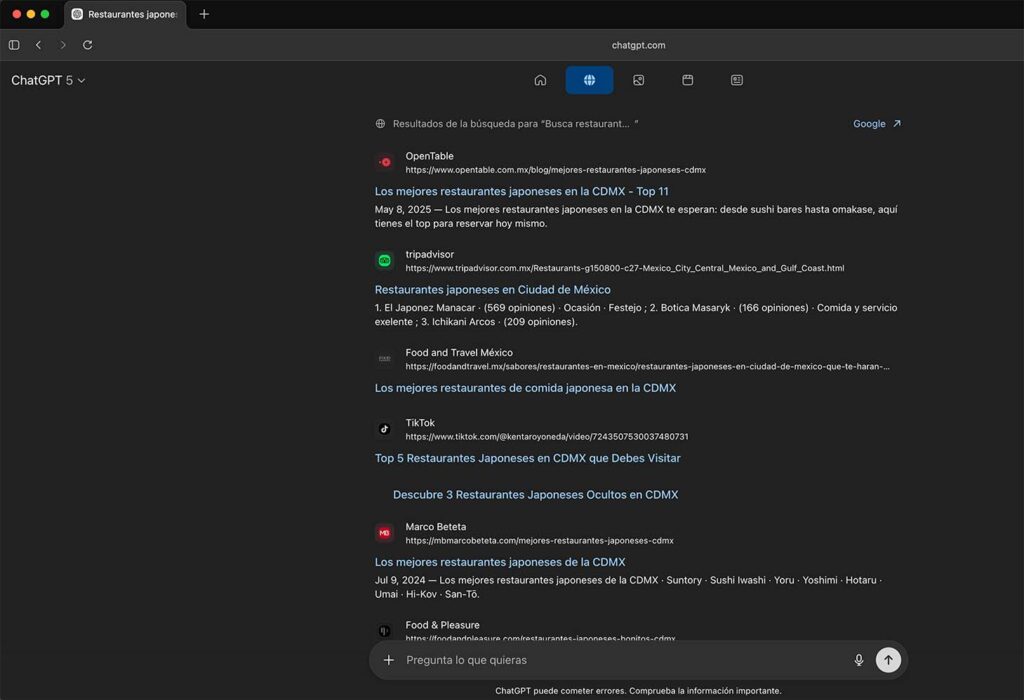Click the plus attach button in prompt bar
1024x700 pixels.
tap(389, 660)
